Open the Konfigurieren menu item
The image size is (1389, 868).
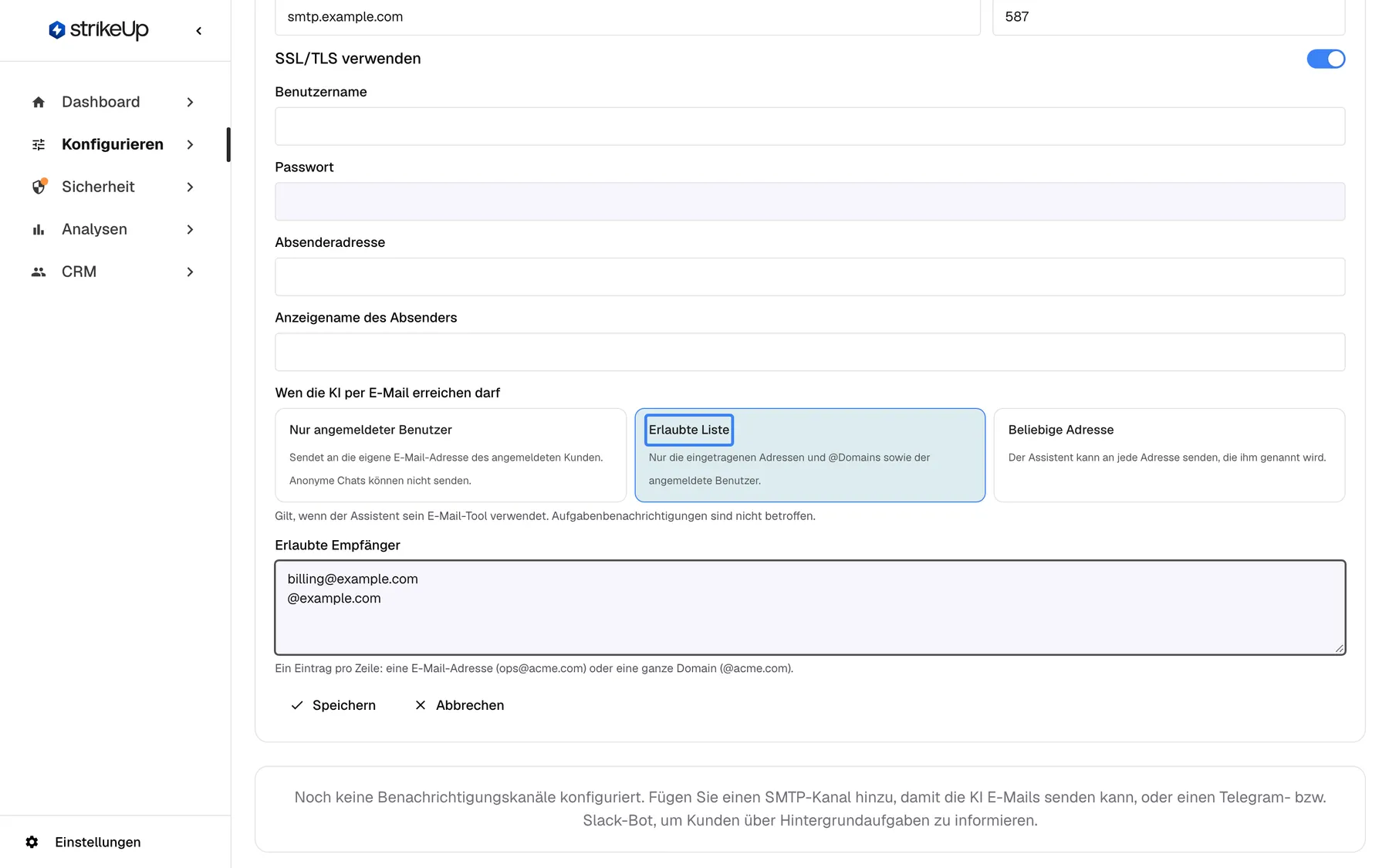pyautogui.click(x=114, y=144)
